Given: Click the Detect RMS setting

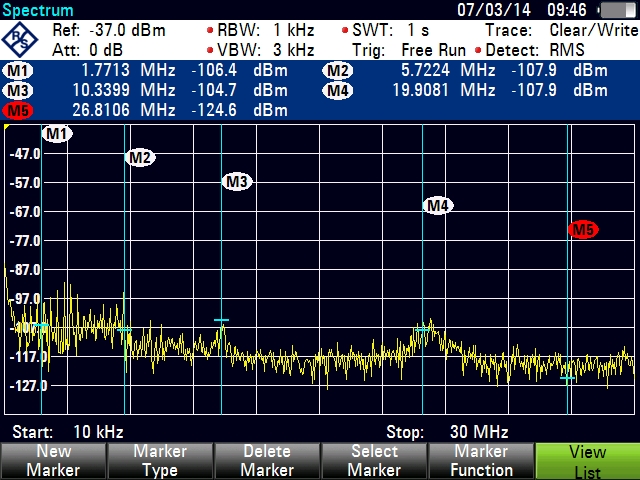Looking at the screenshot, I should pos(530,50).
